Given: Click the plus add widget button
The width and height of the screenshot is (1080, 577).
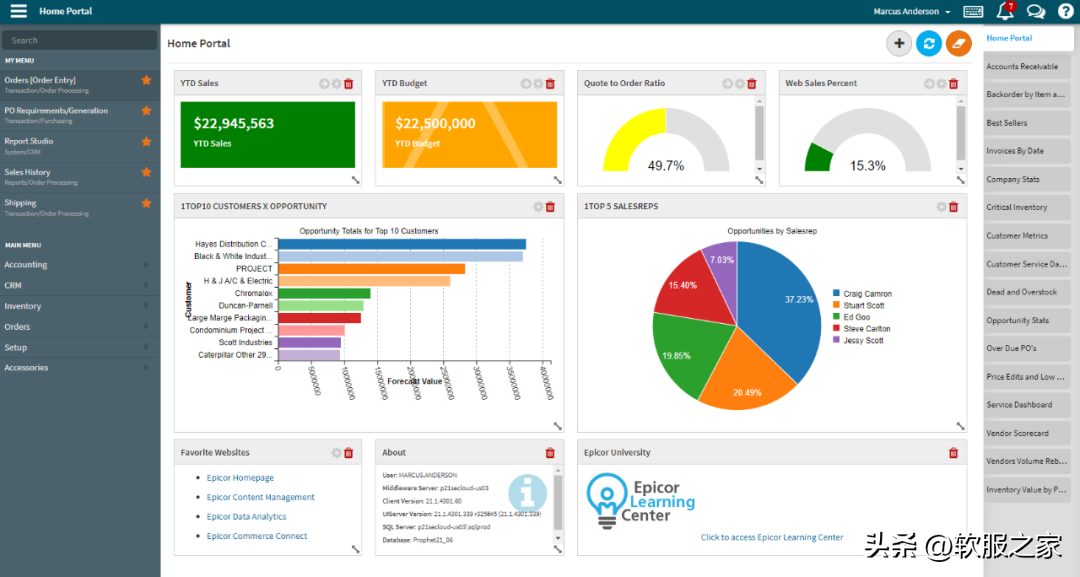Looking at the screenshot, I should [x=899, y=43].
